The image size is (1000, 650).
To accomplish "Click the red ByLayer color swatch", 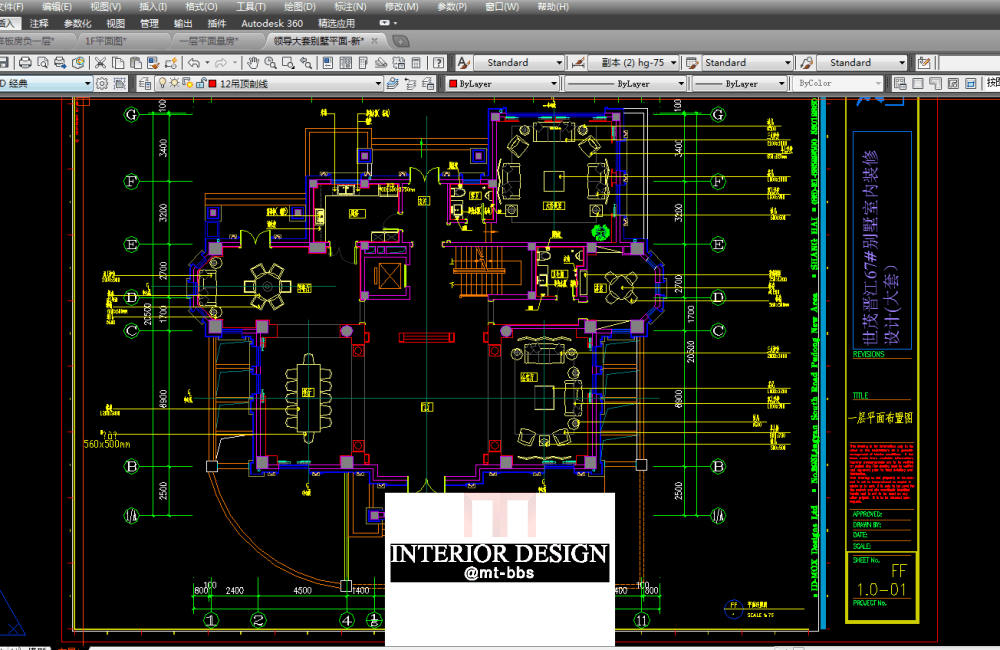I will (453, 84).
